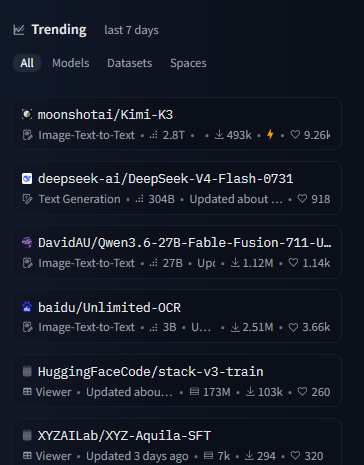Image resolution: width=364 pixels, height=465 pixels.
Task: Click Image-Text-to-Text task icon on Kimi-K3
Action: (x=28, y=135)
